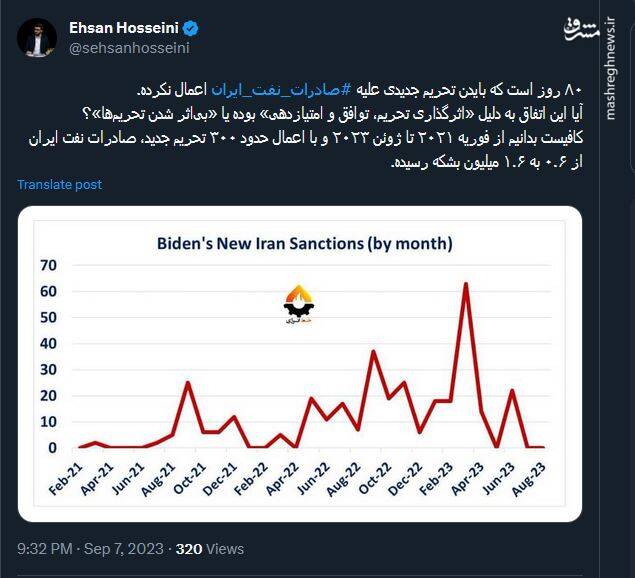Click the 9:32 PM Sep 7, 2023 timestamp
This screenshot has height=578, width=635.
coord(90,548)
